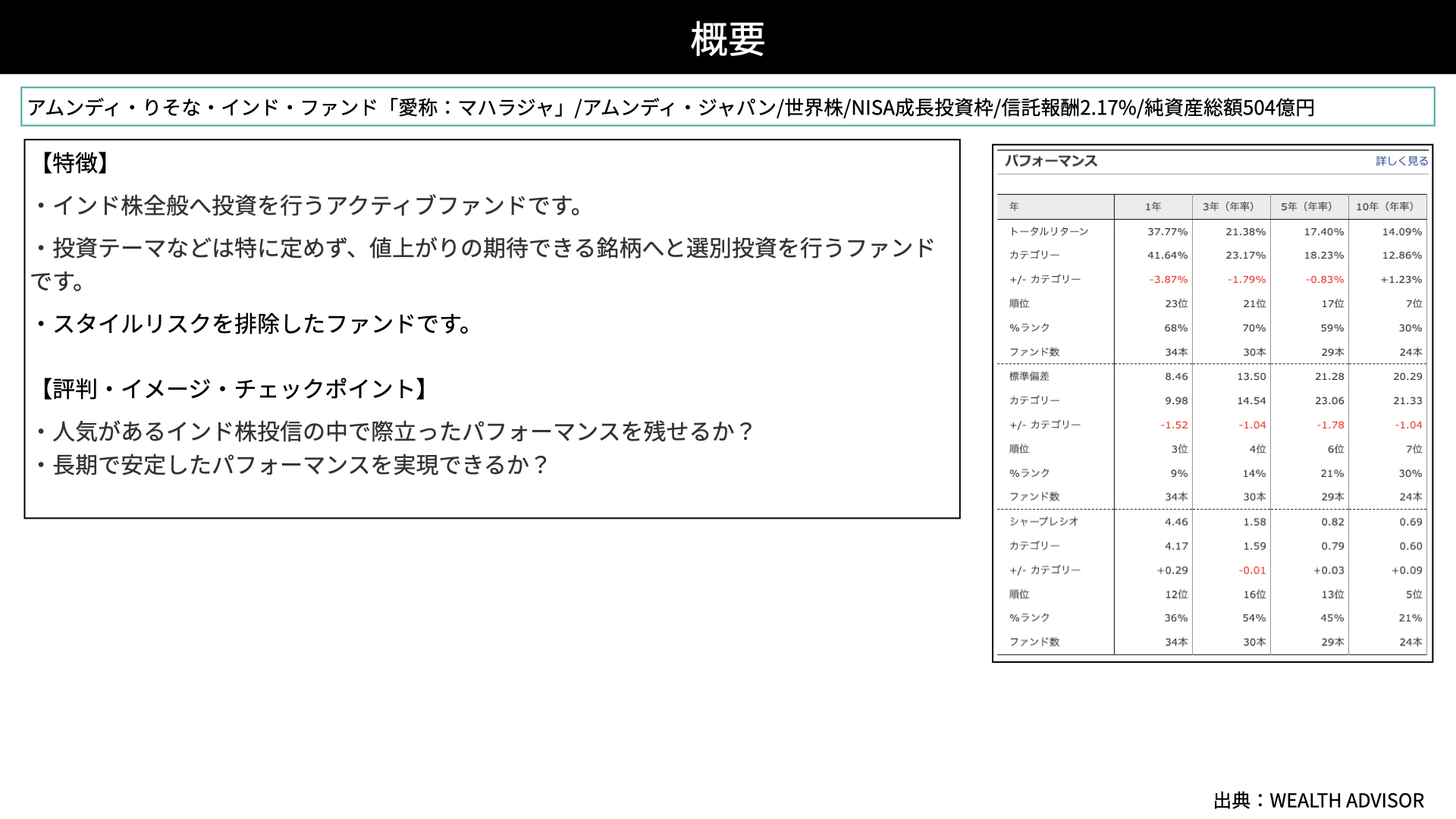Select the fund name header line with マハラジャ
The height and width of the screenshot is (819, 1456).
[728, 107]
